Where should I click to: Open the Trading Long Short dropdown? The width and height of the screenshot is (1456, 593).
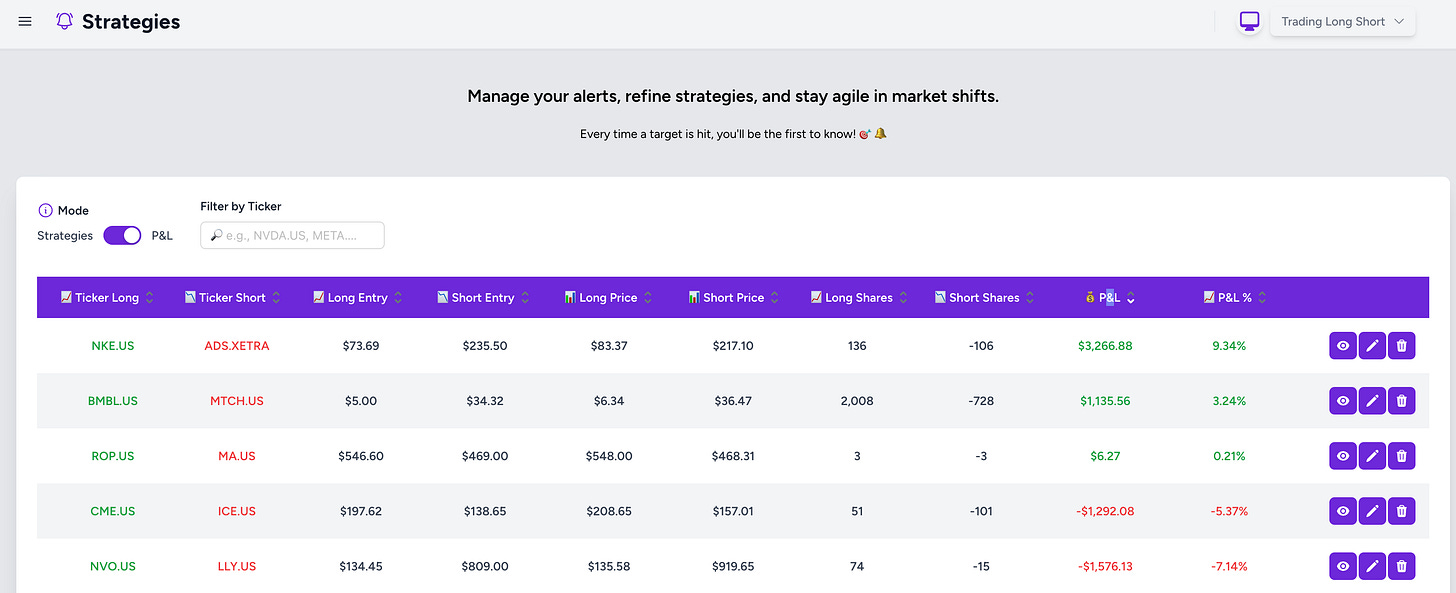(x=1342, y=21)
